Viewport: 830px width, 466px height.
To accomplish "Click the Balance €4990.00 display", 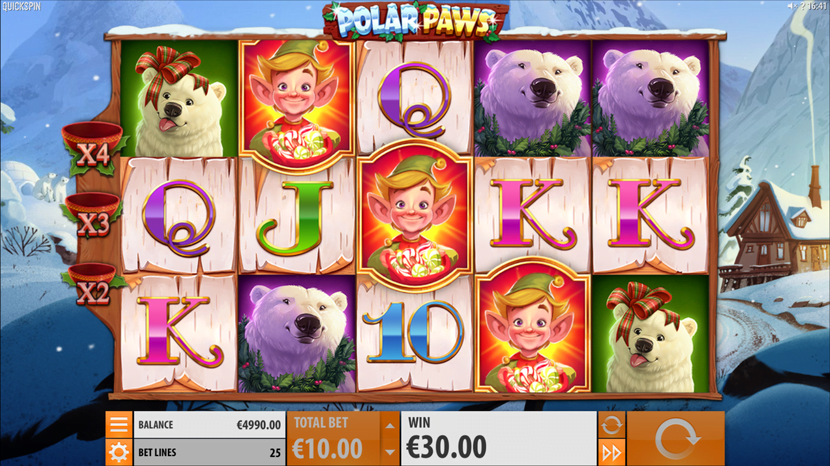I will tap(209, 425).
